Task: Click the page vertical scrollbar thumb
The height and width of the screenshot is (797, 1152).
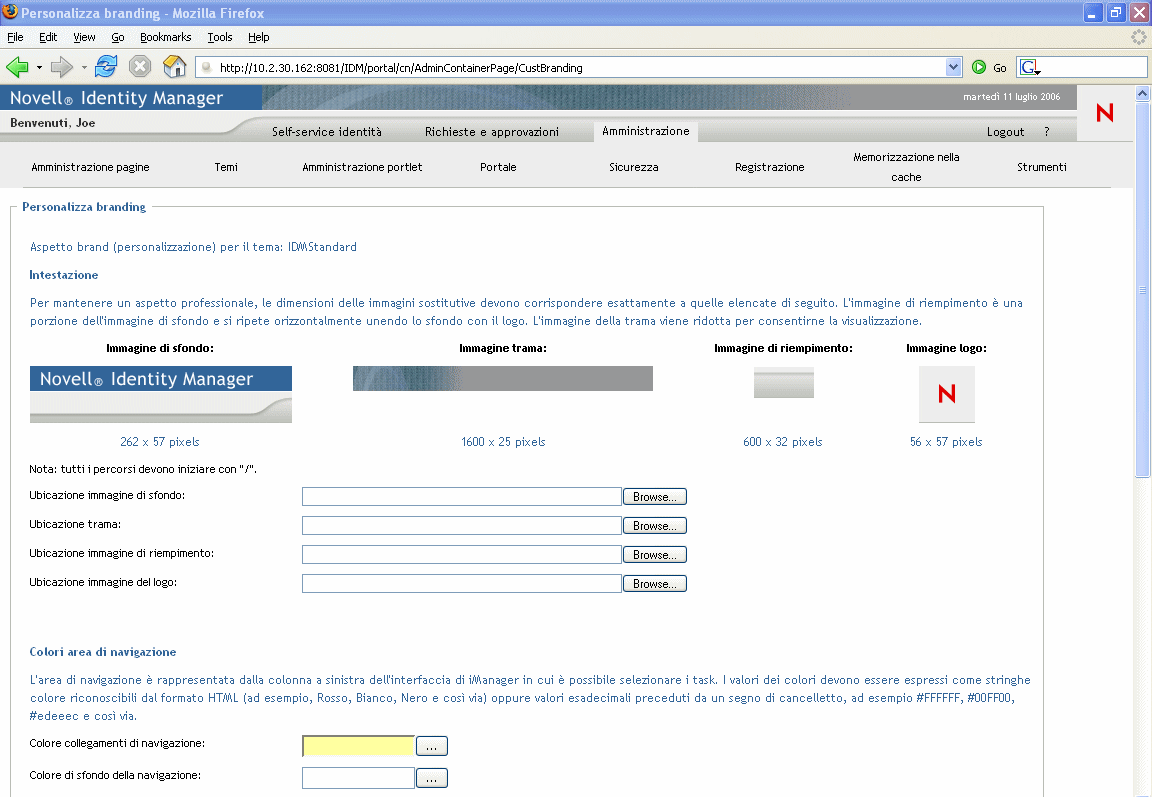Action: (x=1142, y=290)
